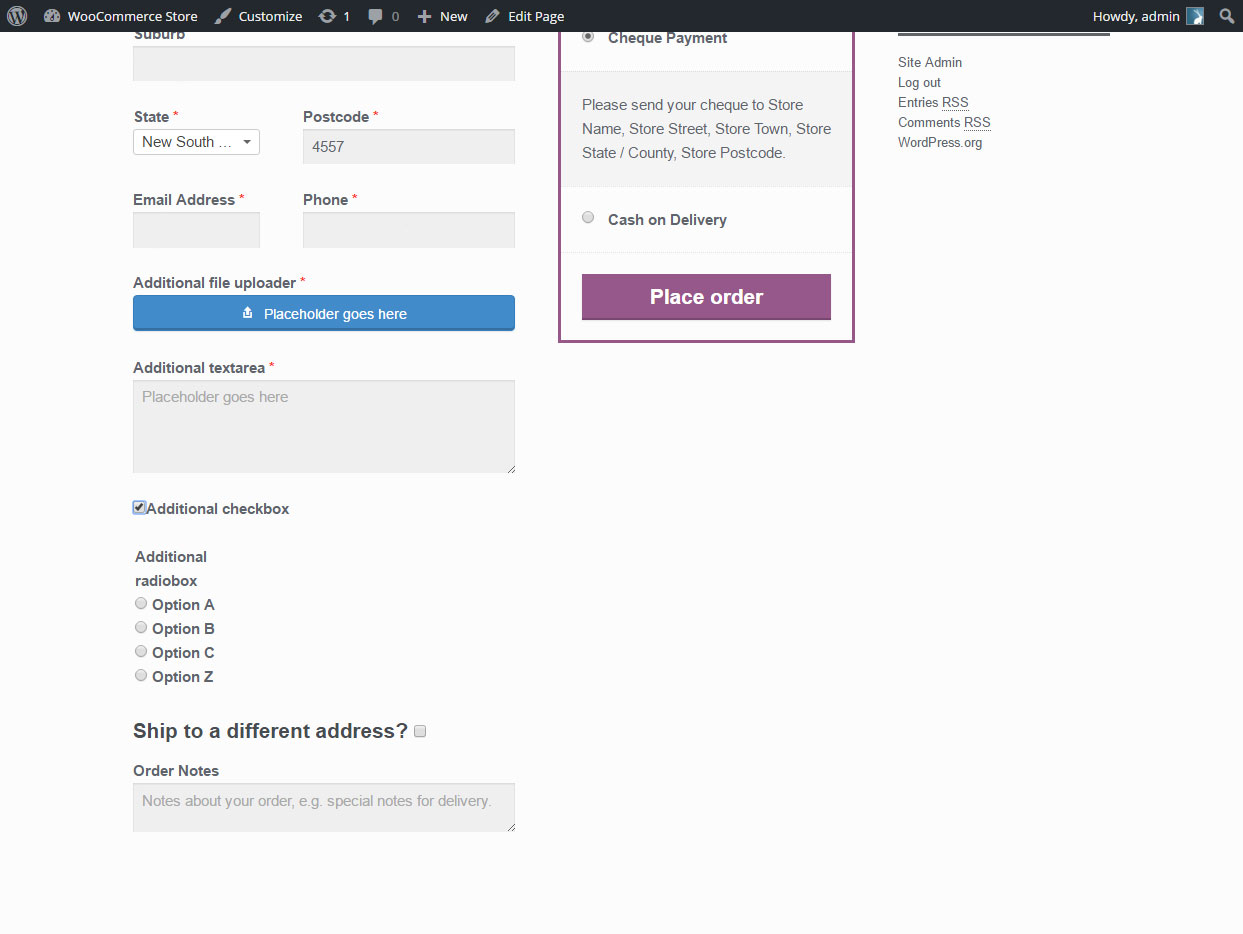
Task: Select Edit Page in admin bar
Action: tap(524, 16)
